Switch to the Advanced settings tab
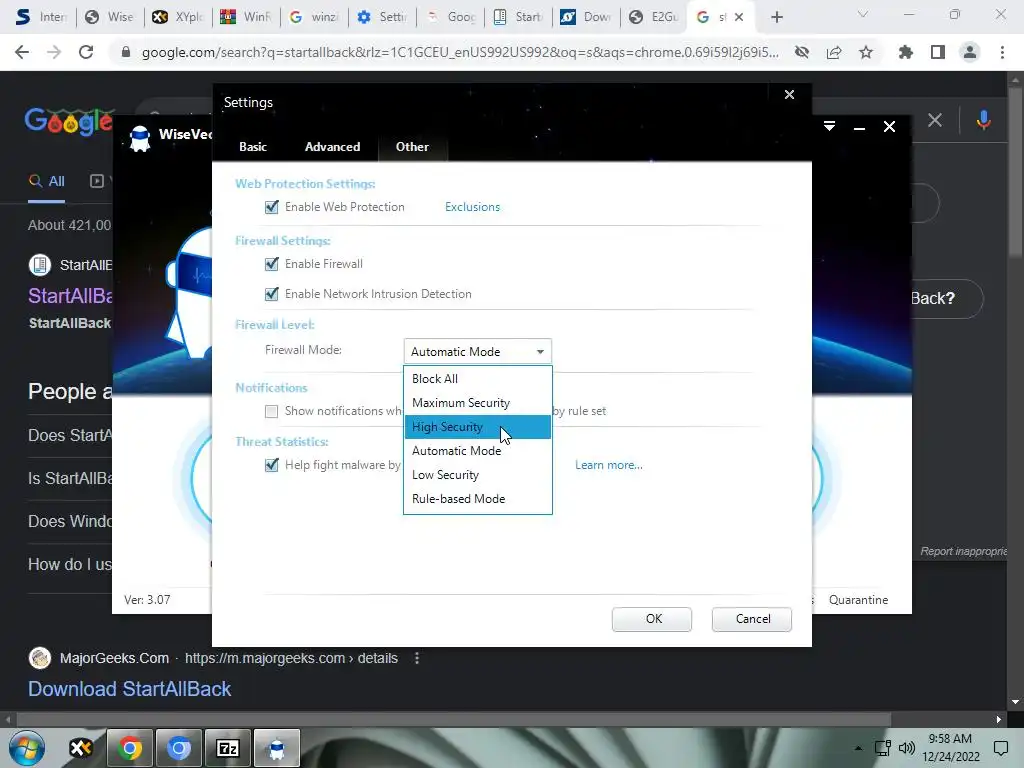Screen dimensions: 1024x768 332,147
